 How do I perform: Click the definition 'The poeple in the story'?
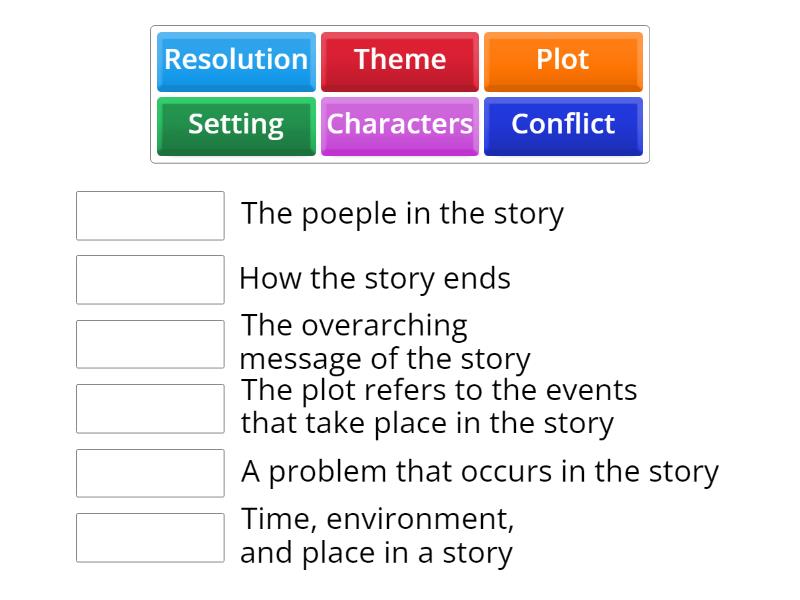[x=402, y=213]
